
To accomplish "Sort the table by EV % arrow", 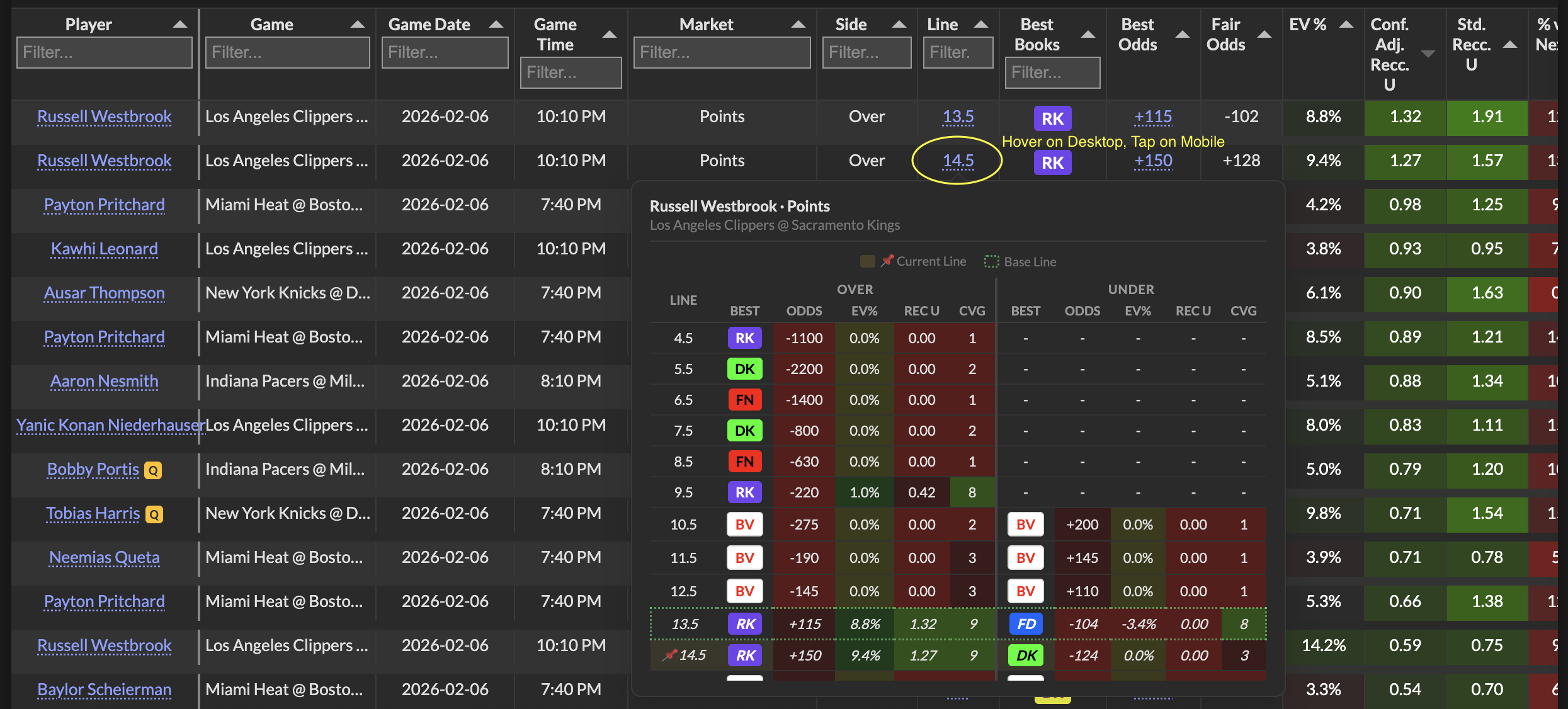I will click(1346, 25).
